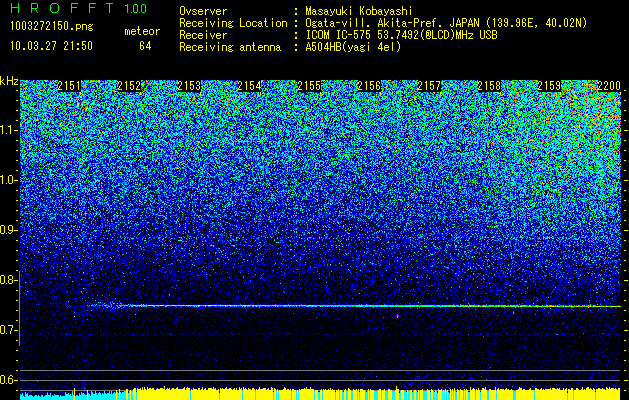This screenshot has height=400, width=629.
Task: Click the 2156 time marker
Action: pyautogui.click(x=369, y=86)
